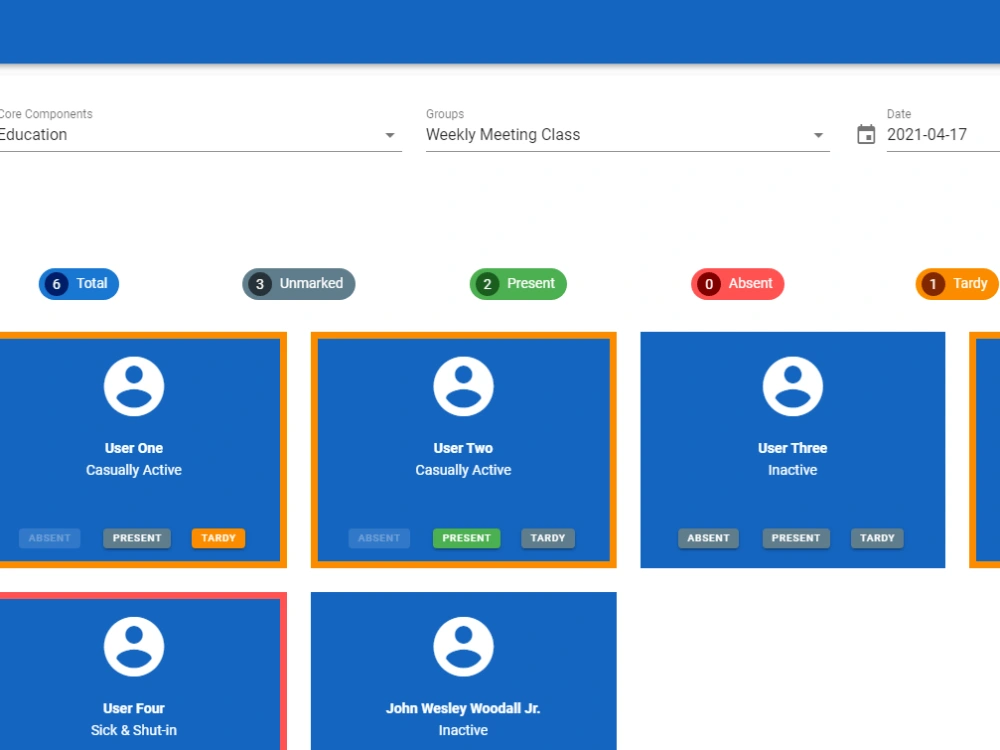Click User Four's profile avatar icon

pos(134,645)
